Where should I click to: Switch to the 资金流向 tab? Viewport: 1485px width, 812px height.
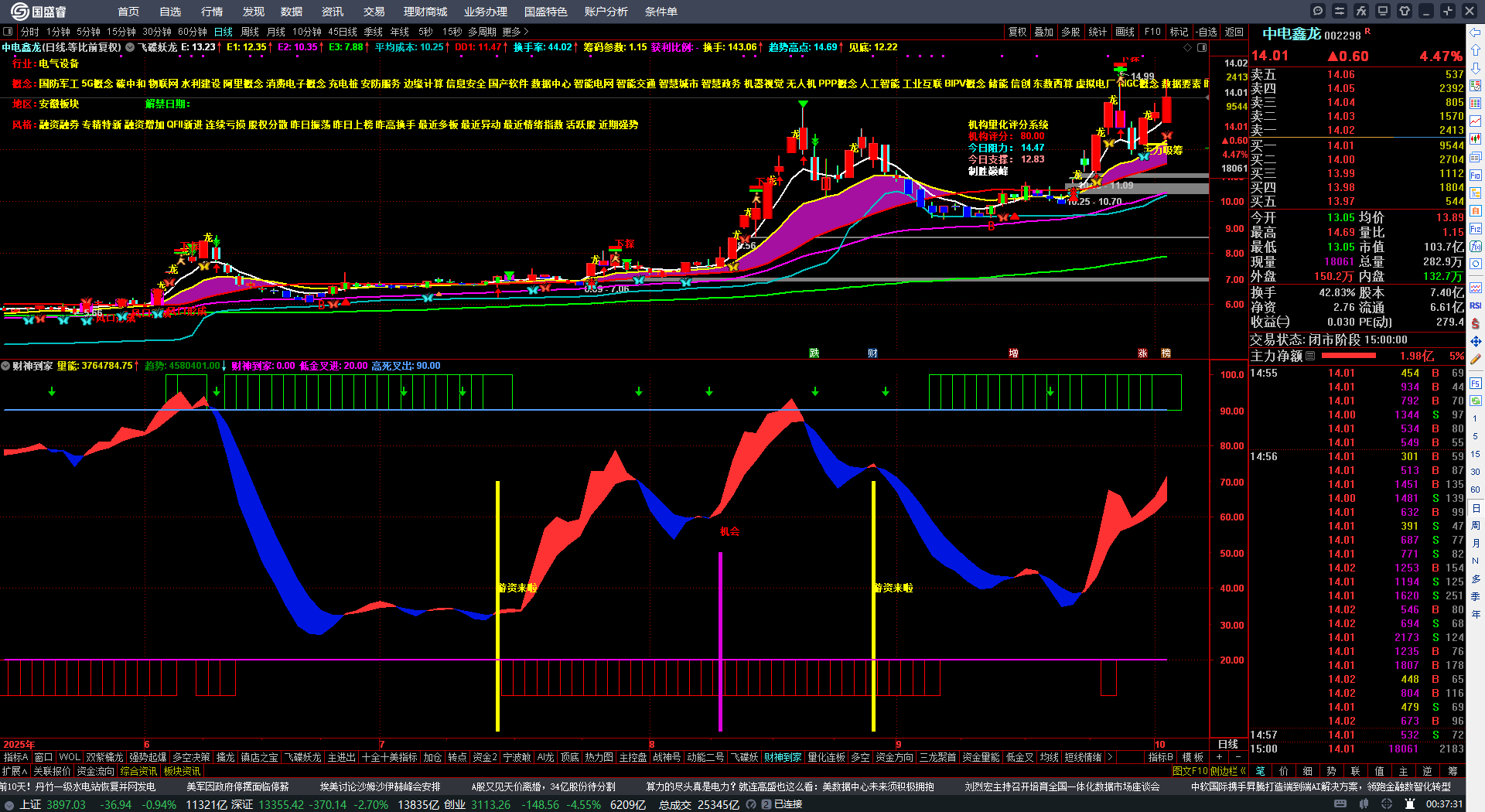point(95,771)
